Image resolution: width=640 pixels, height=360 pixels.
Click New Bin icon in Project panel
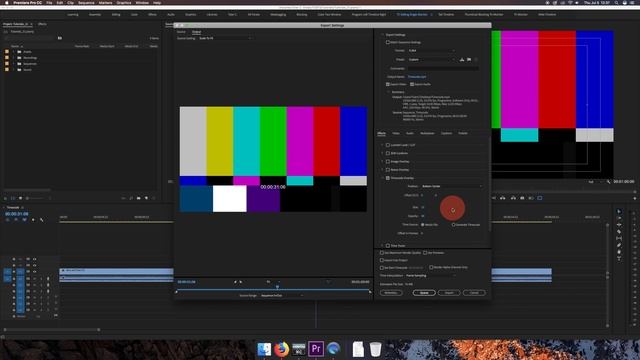(x=139, y=198)
